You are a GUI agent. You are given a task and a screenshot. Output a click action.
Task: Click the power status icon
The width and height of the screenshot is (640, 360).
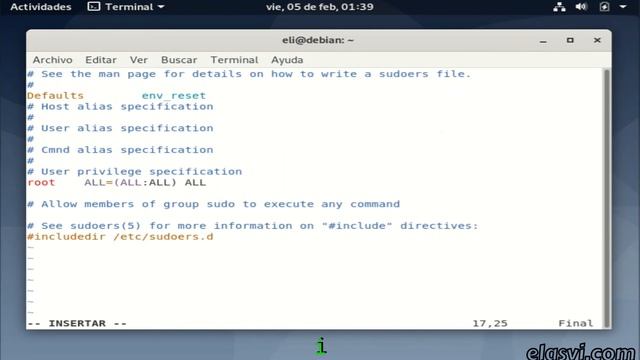coord(604,7)
